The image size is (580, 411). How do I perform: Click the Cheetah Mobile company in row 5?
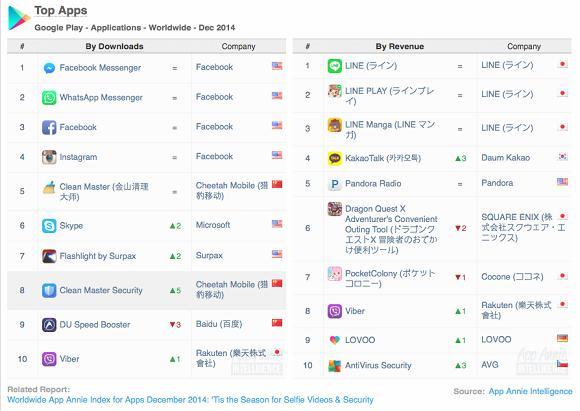tap(232, 191)
